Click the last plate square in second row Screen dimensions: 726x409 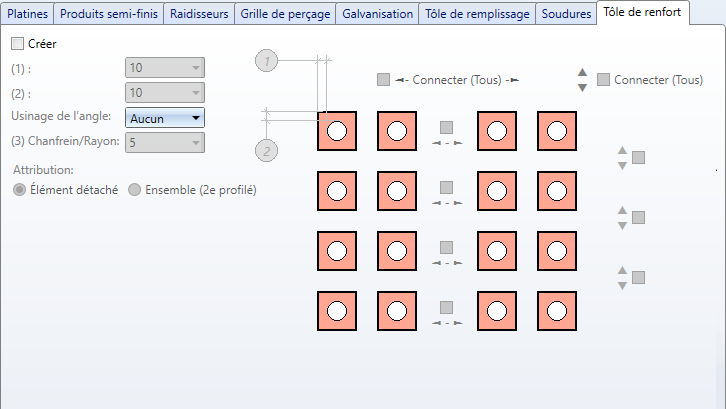[557, 191]
